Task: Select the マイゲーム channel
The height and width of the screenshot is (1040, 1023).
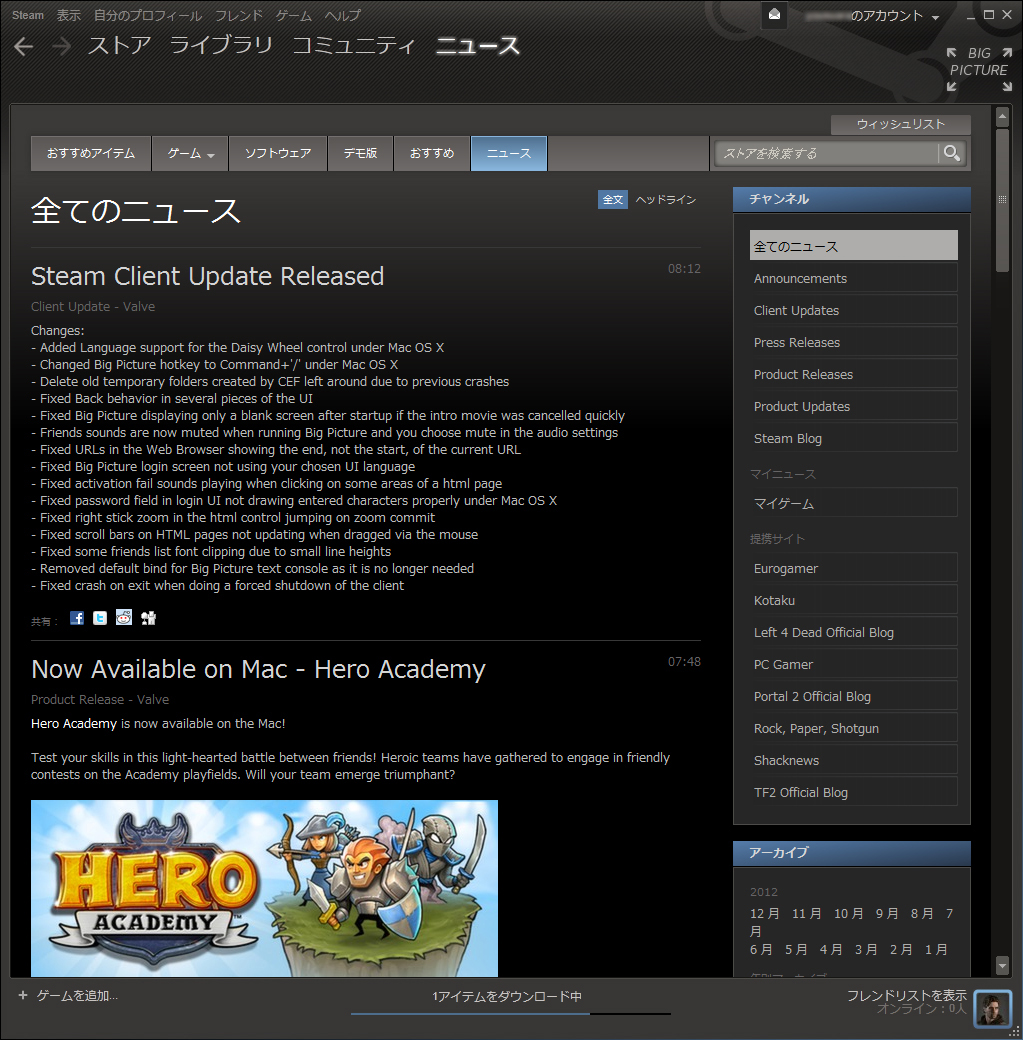Action: pyautogui.click(x=853, y=503)
